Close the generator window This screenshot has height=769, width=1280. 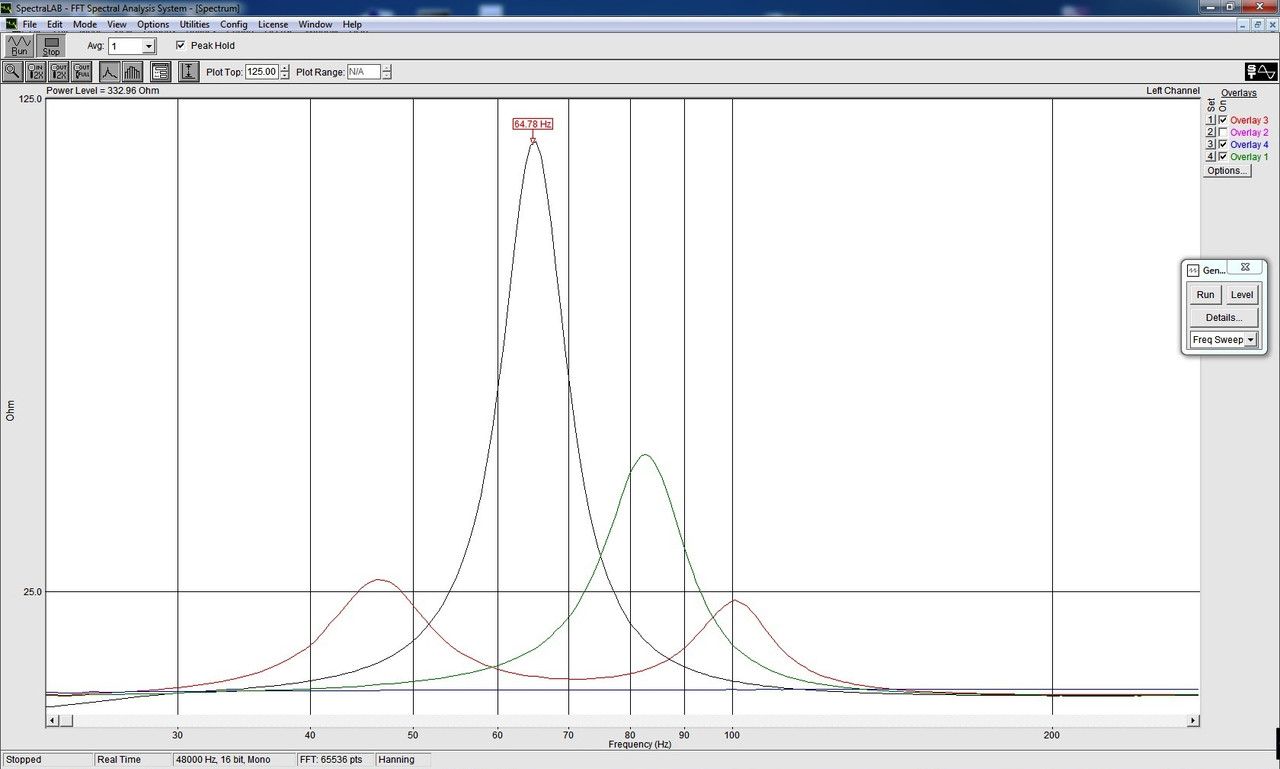pos(1245,268)
